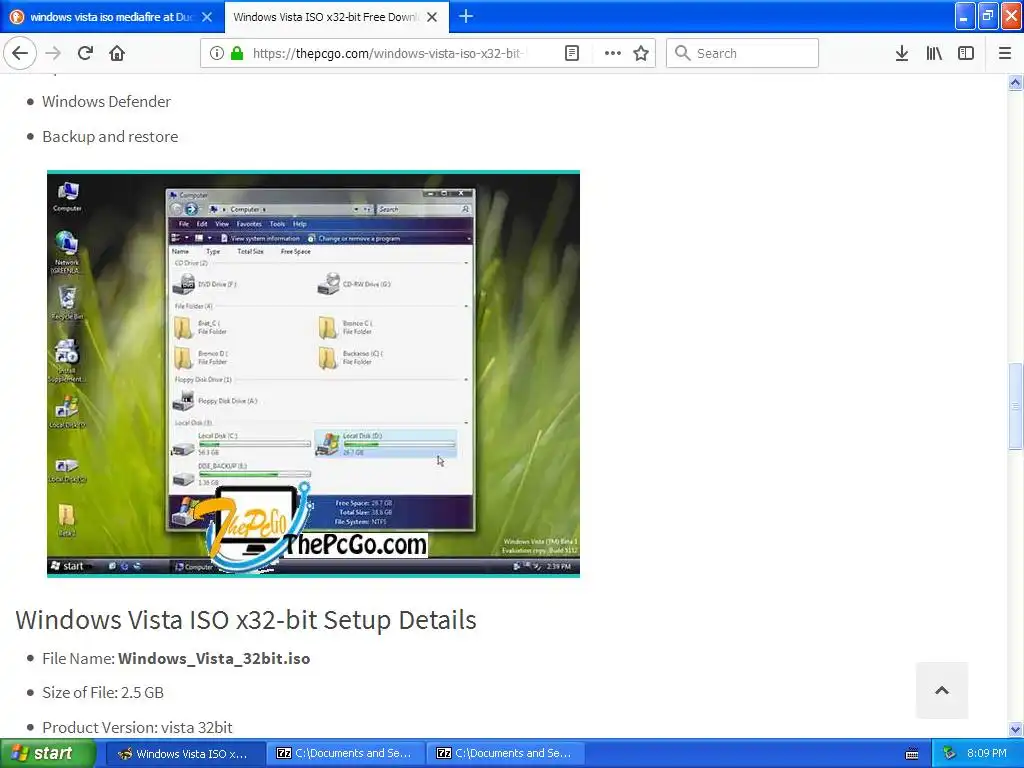The width and height of the screenshot is (1024, 768).
Task: Click the Firefox tab favicon on mediafire tab
Action: click(17, 17)
